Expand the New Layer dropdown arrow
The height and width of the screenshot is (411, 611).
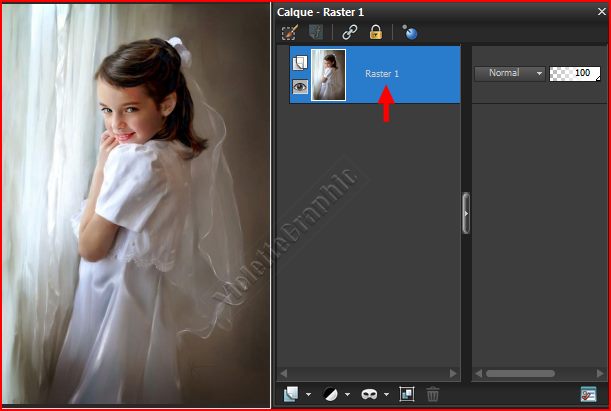coord(308,395)
